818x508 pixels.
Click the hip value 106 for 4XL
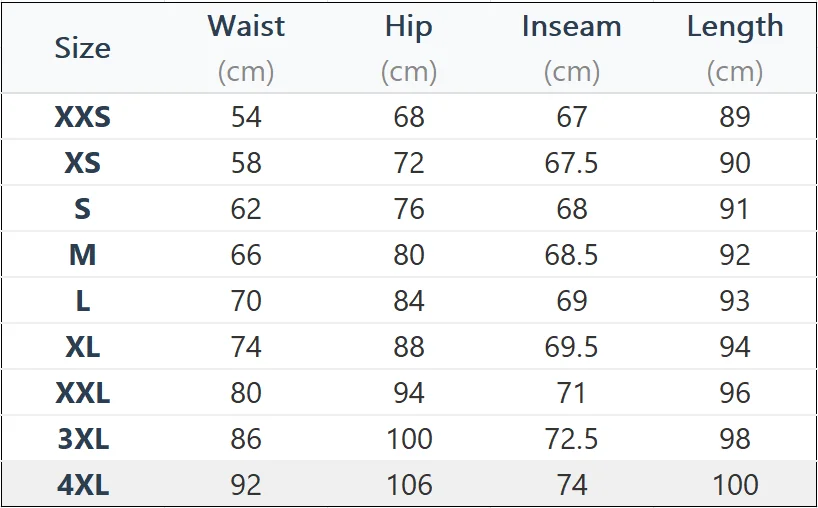point(409,485)
